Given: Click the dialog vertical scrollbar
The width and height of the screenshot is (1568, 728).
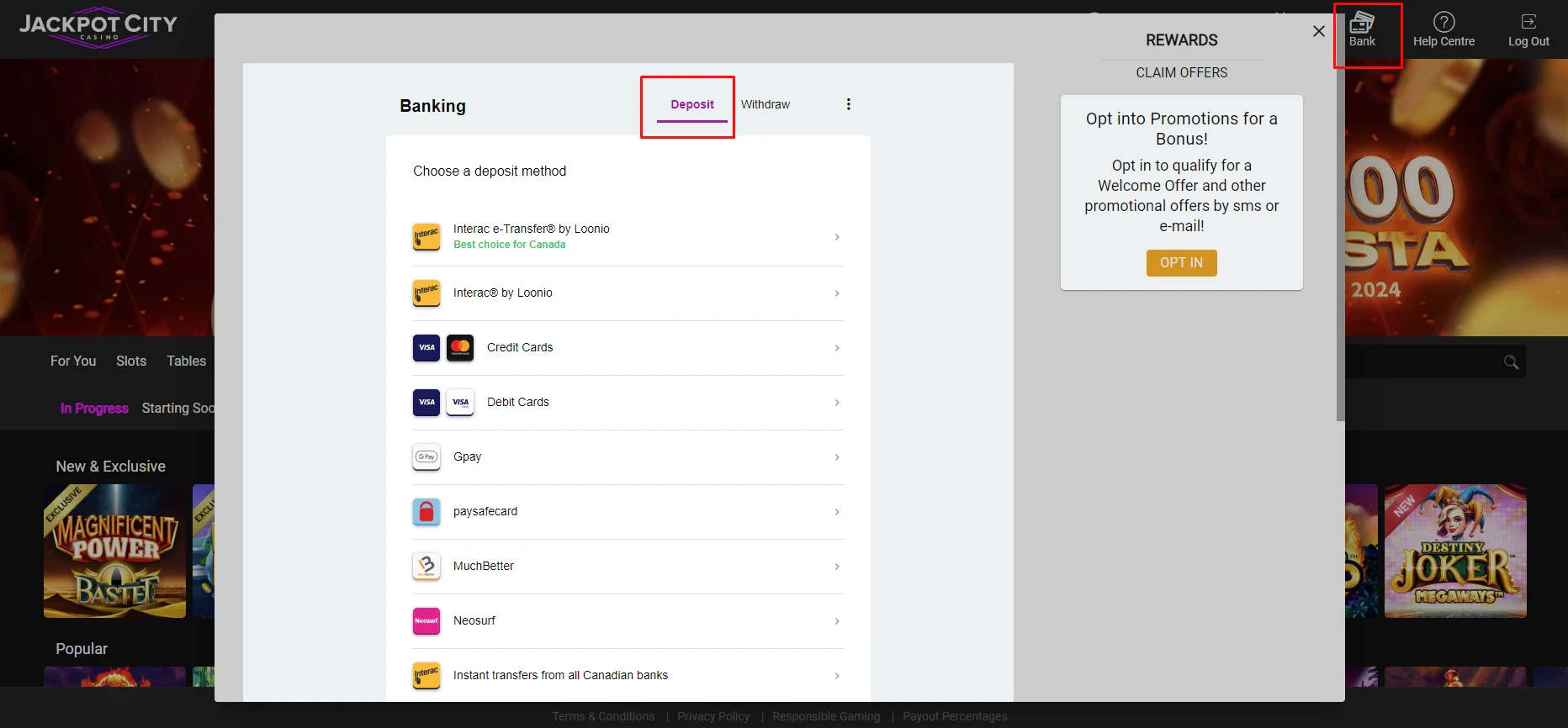Looking at the screenshot, I should click(x=1340, y=252).
